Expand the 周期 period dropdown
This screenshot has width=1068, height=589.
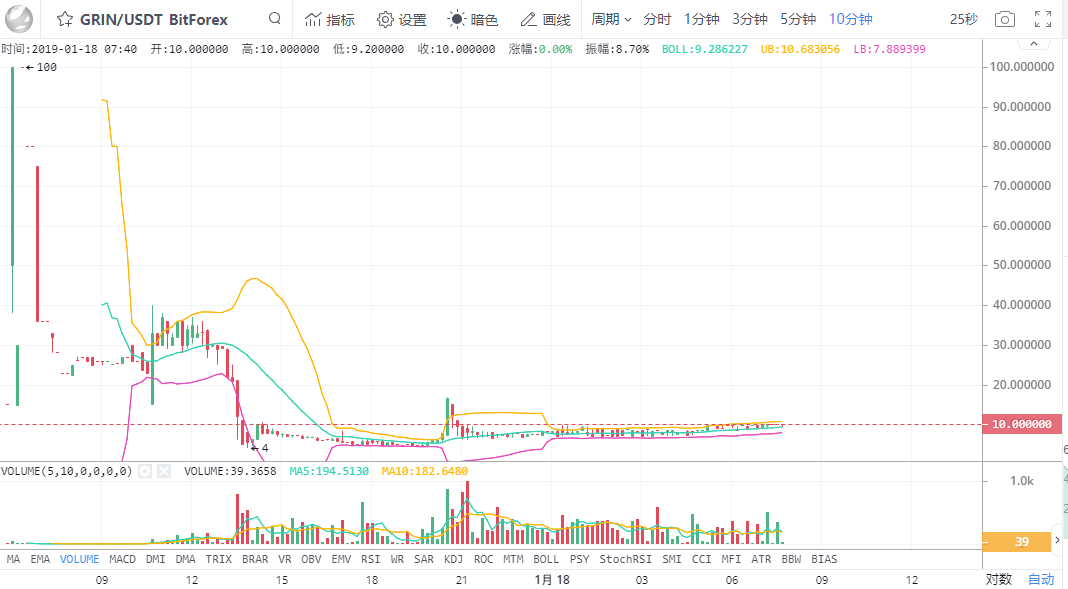[x=611, y=19]
